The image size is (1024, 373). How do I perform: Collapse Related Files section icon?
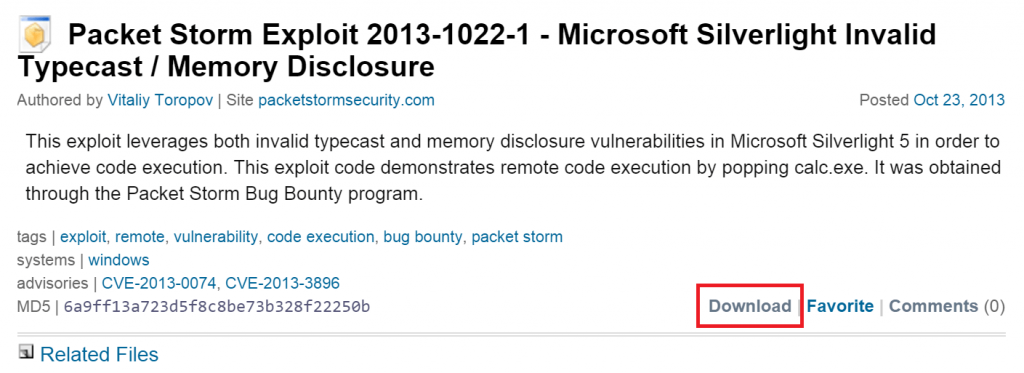click(26, 353)
